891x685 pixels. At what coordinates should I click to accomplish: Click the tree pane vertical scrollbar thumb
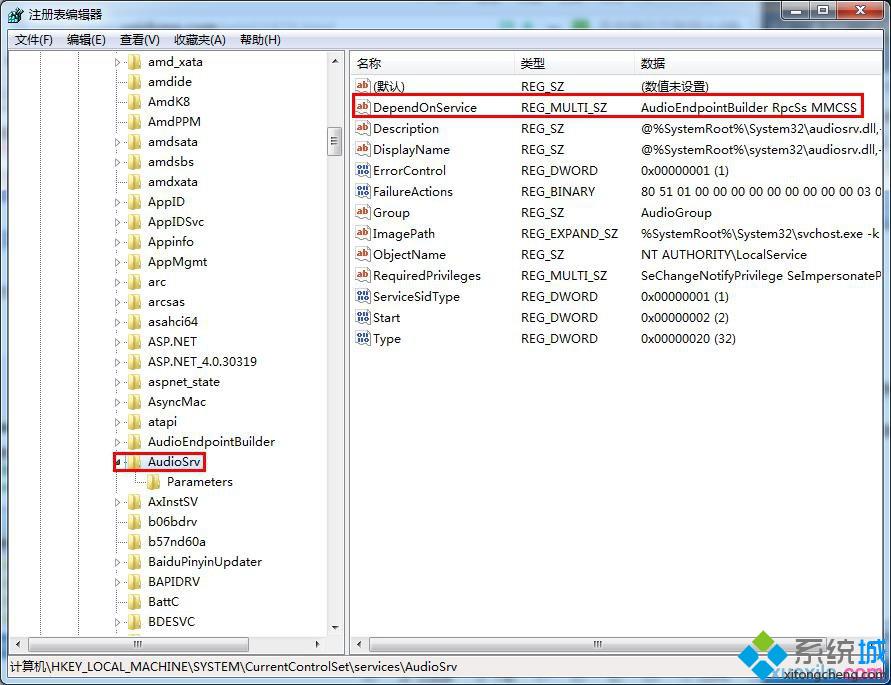(335, 142)
